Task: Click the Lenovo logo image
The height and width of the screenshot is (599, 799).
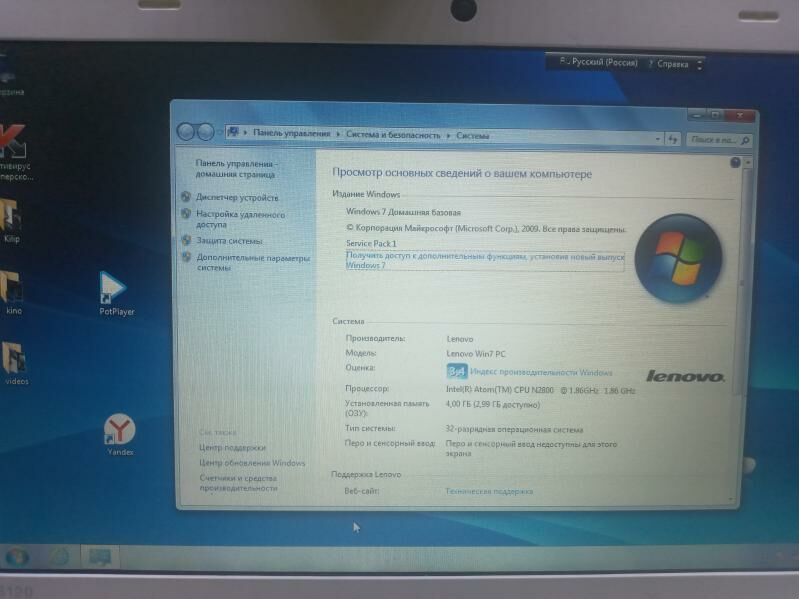Action: 685,376
